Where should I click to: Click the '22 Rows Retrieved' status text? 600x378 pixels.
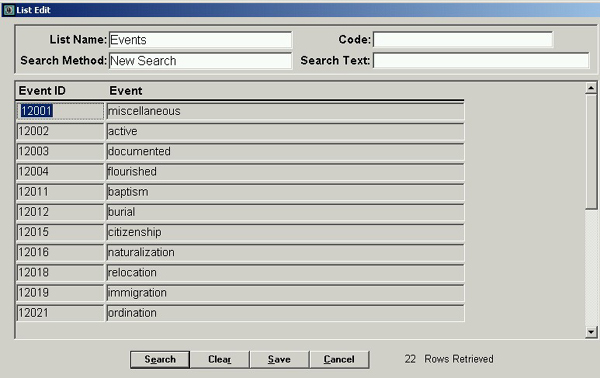coord(449,359)
